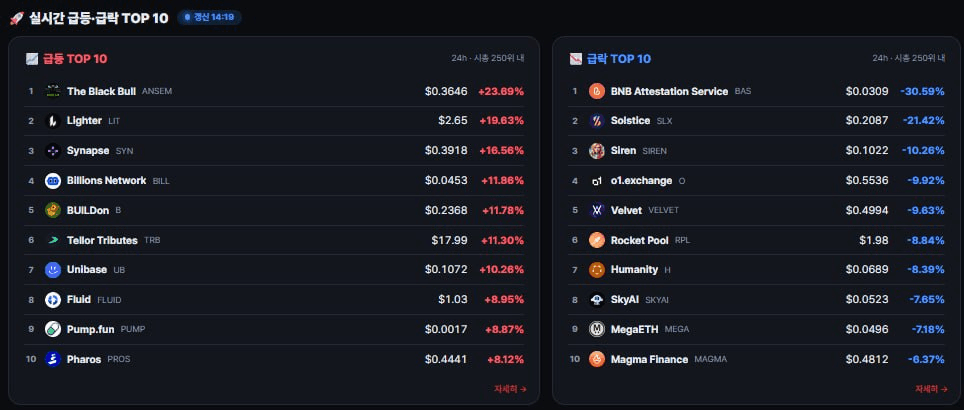Open the Siren avatar icon

[x=597, y=151]
